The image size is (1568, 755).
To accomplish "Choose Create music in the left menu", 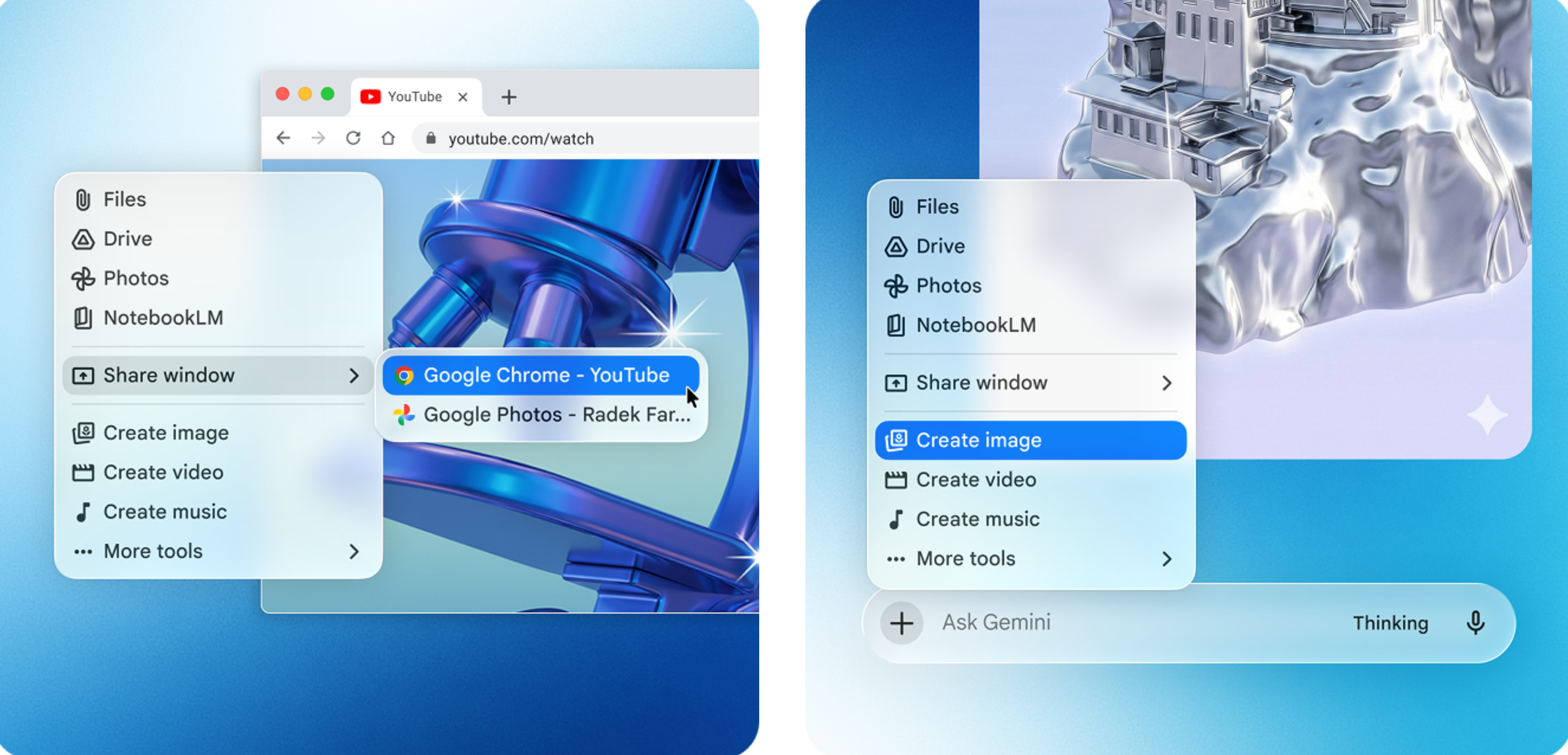I will click(164, 511).
